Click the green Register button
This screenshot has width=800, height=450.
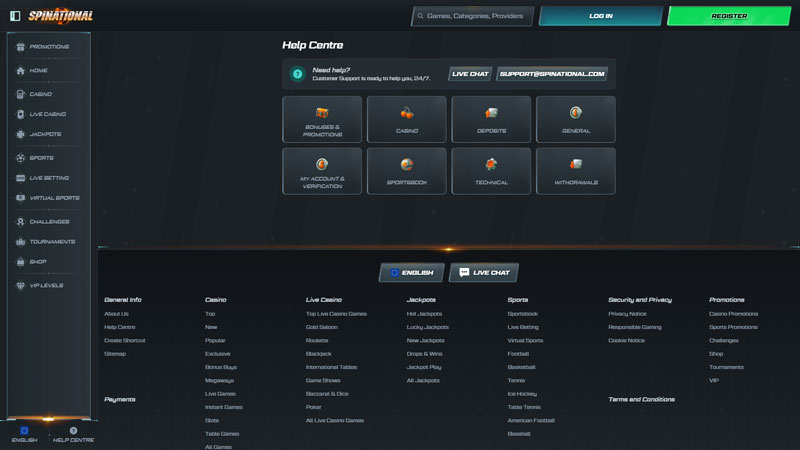click(x=729, y=16)
